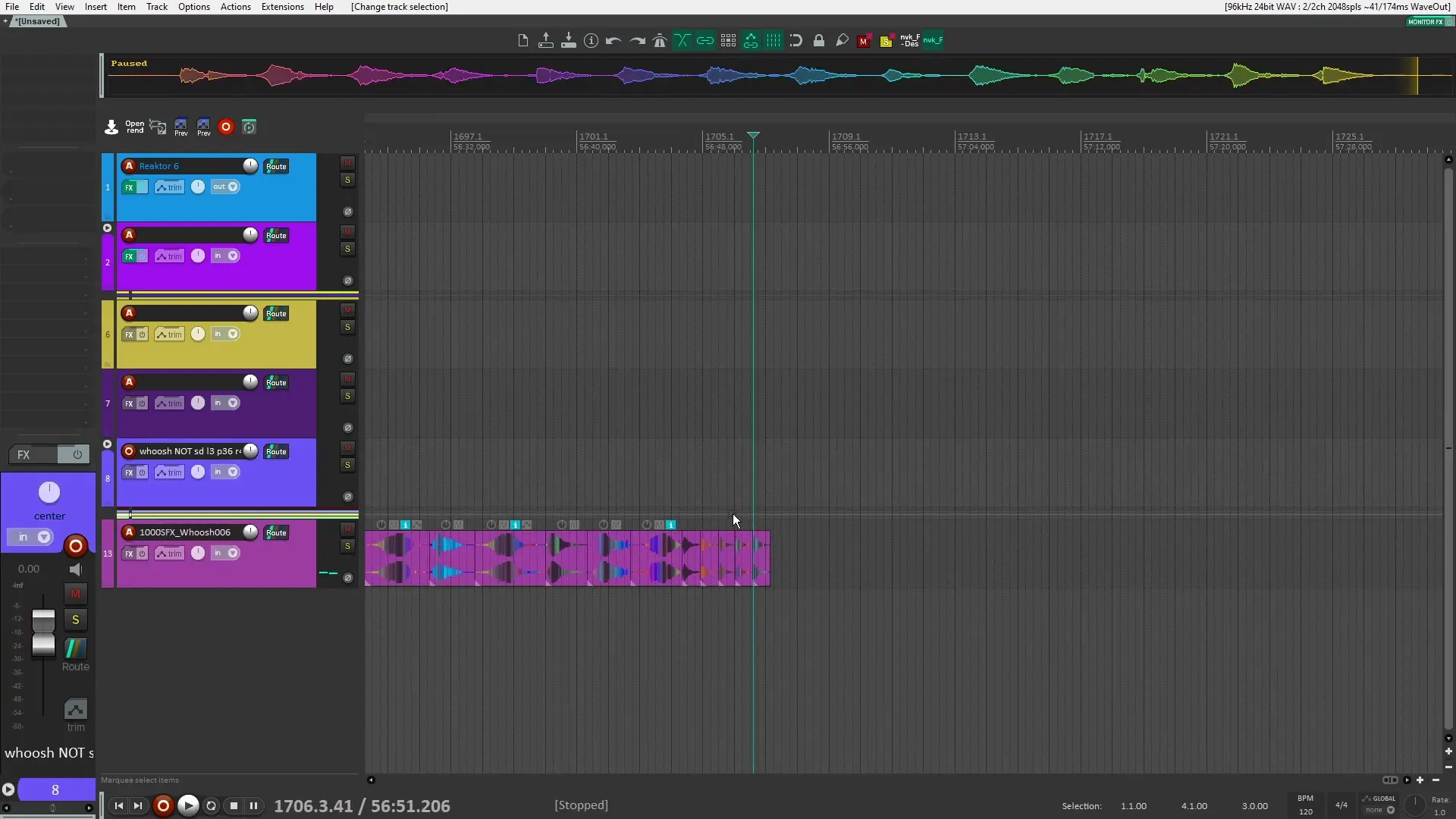Click the Redo arrow icon
The height and width of the screenshot is (819, 1456).
click(x=637, y=41)
